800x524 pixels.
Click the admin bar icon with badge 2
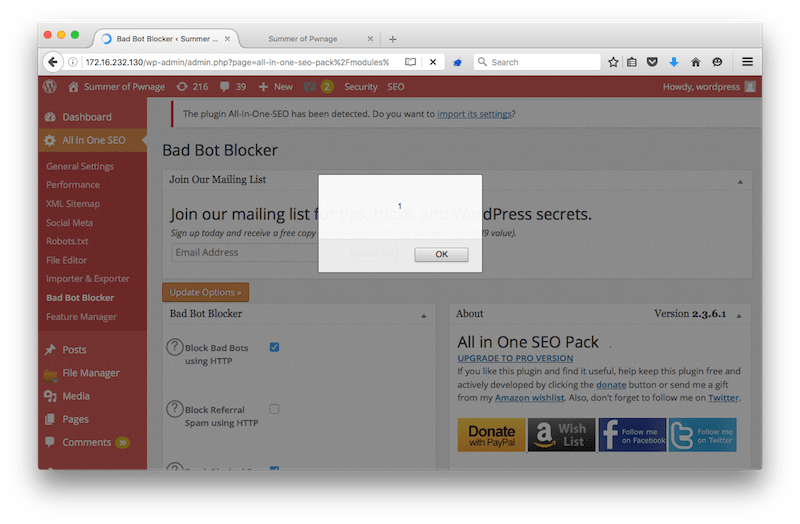pyautogui.click(x=319, y=87)
